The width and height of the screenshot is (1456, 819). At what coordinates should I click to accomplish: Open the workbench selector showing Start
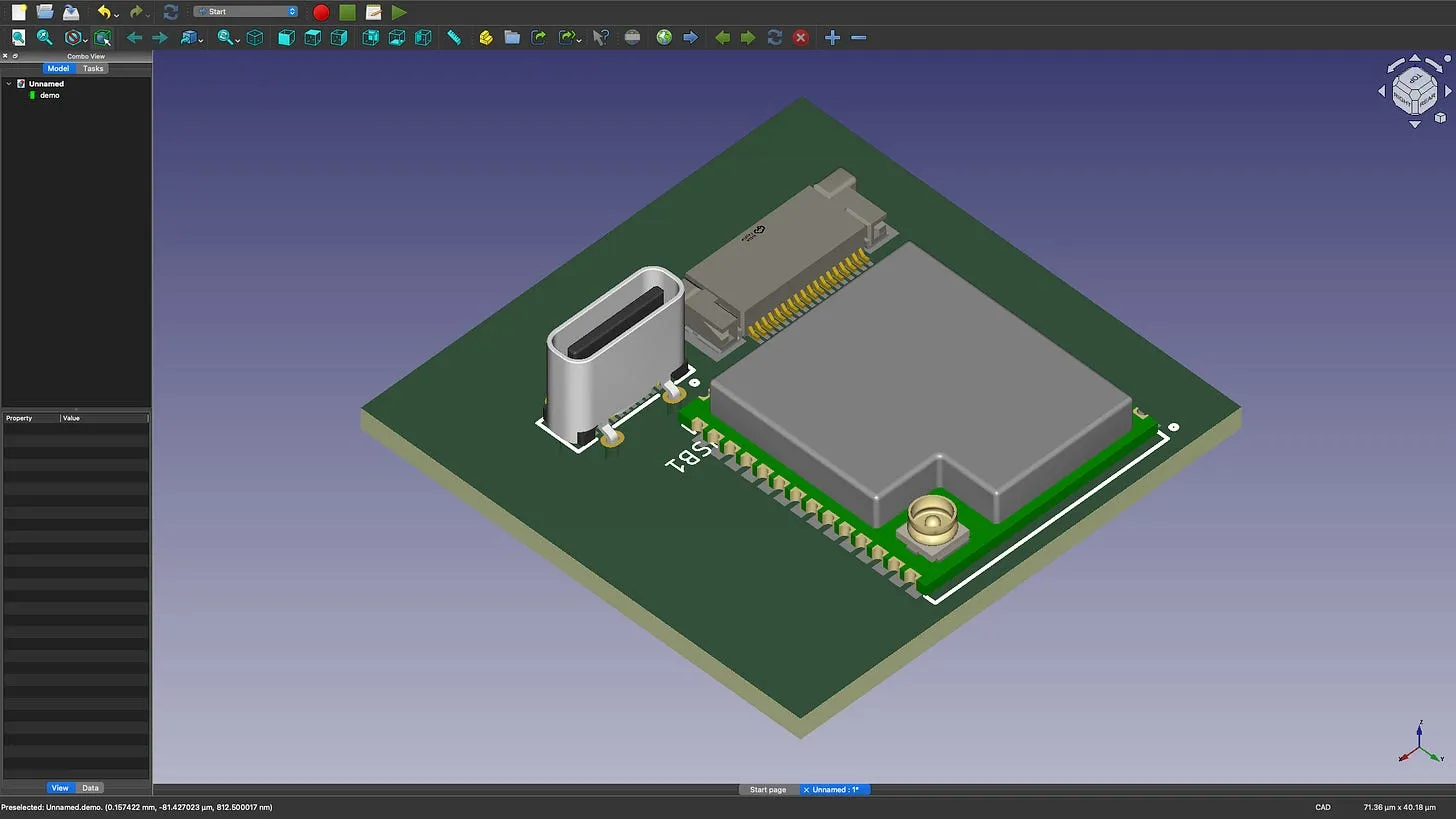245,12
